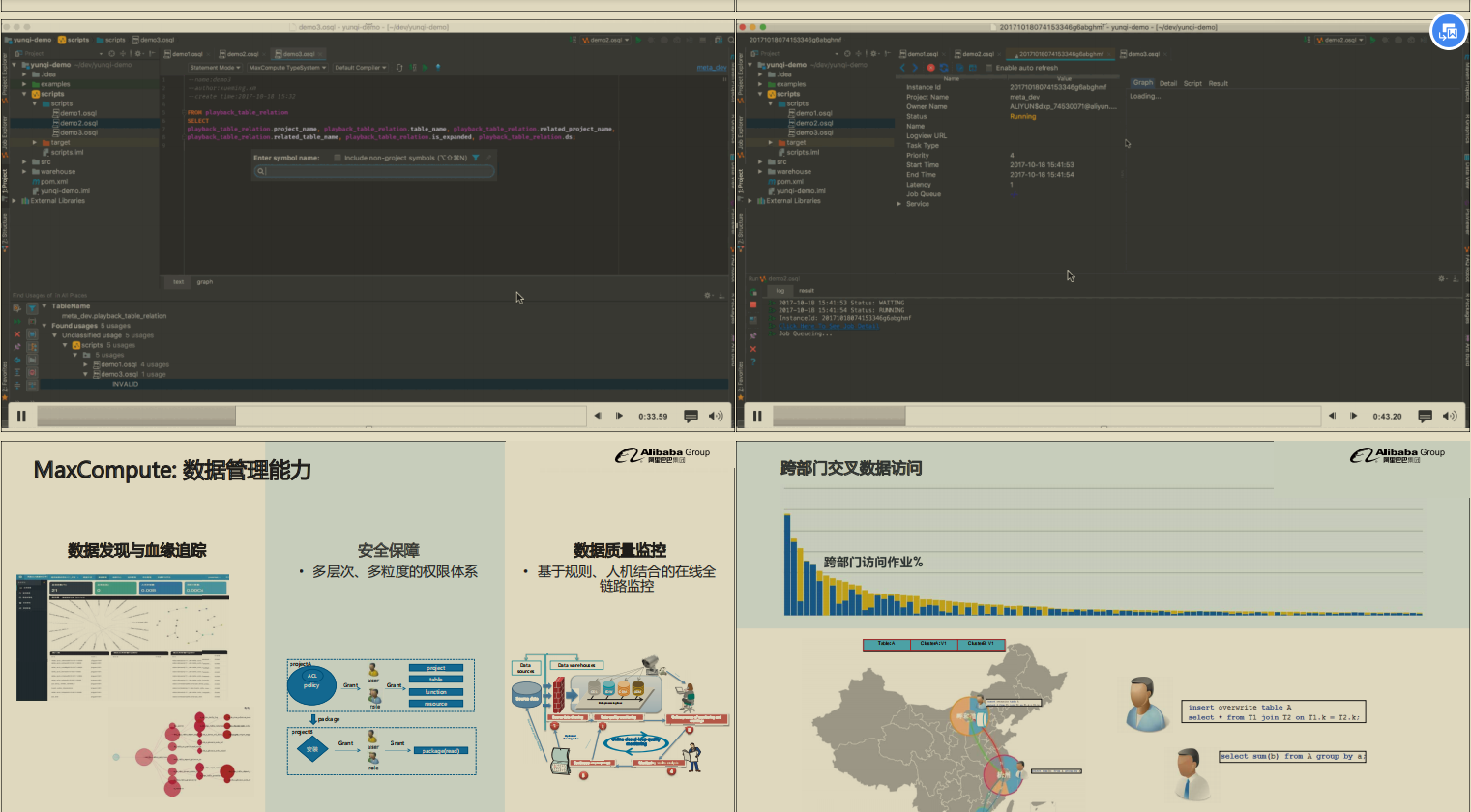Step back one frame in left video
Viewport: 1471px width, 812px height.
pyautogui.click(x=598, y=416)
